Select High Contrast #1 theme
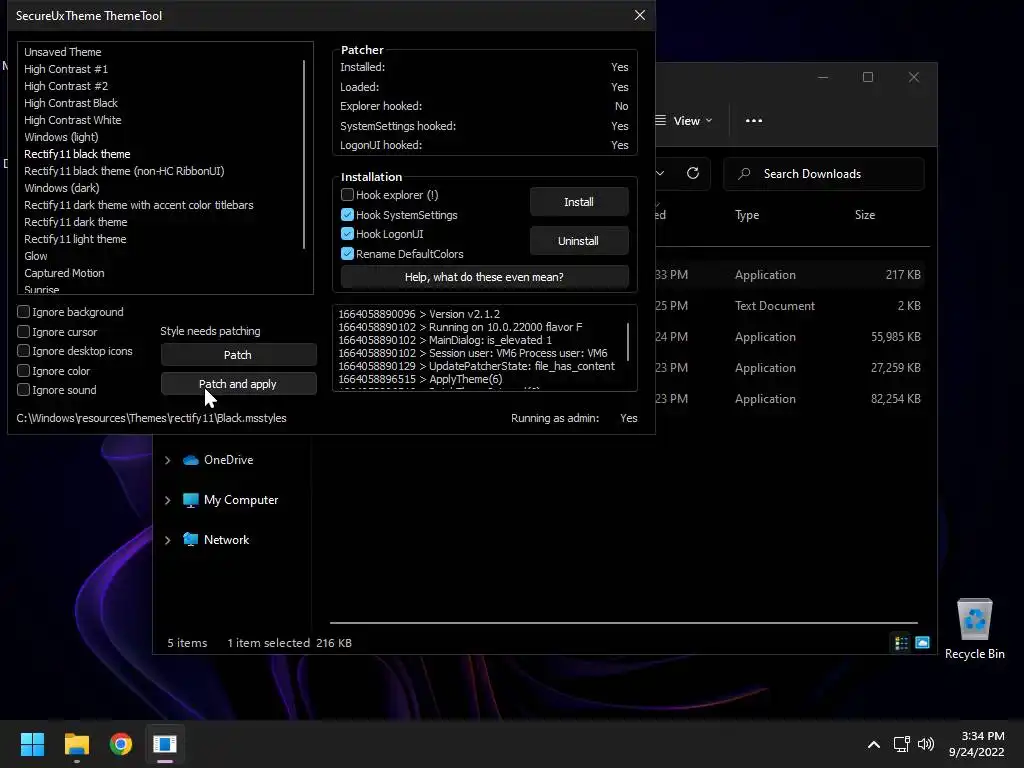 pos(66,69)
